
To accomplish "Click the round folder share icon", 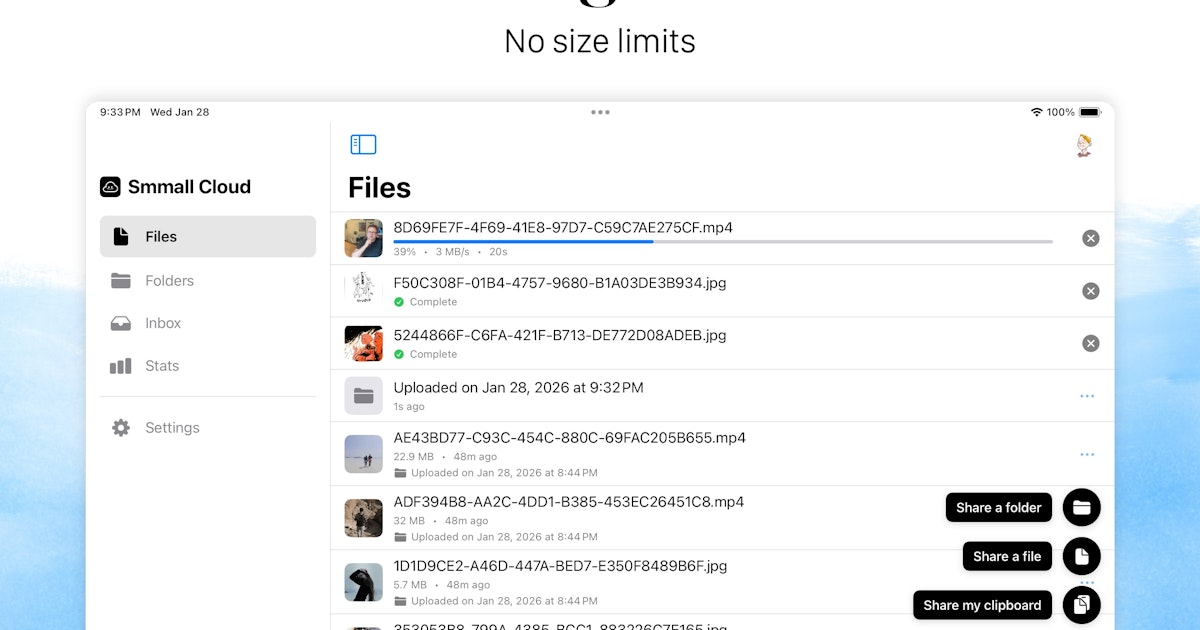I will pyautogui.click(x=1082, y=507).
